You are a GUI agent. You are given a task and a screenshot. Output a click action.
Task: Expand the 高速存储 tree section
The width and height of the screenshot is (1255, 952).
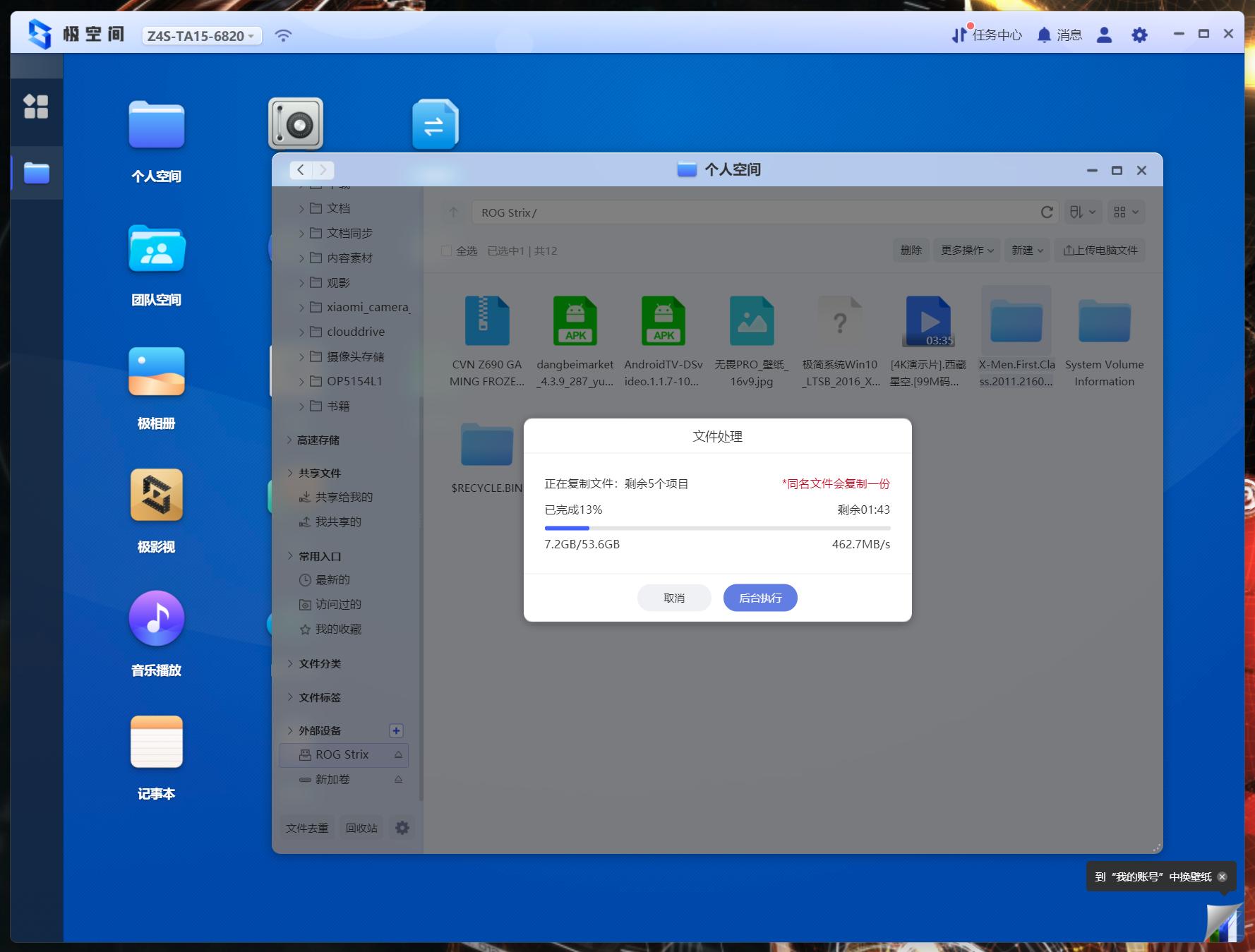pyautogui.click(x=289, y=440)
